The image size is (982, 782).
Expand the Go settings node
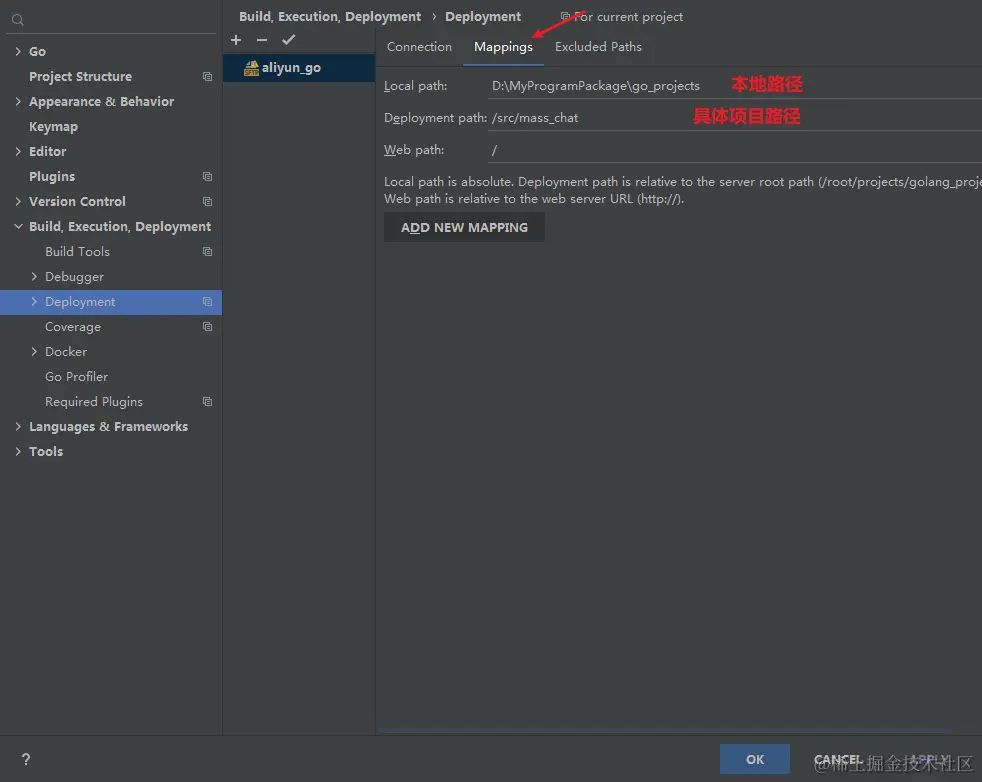pos(18,51)
